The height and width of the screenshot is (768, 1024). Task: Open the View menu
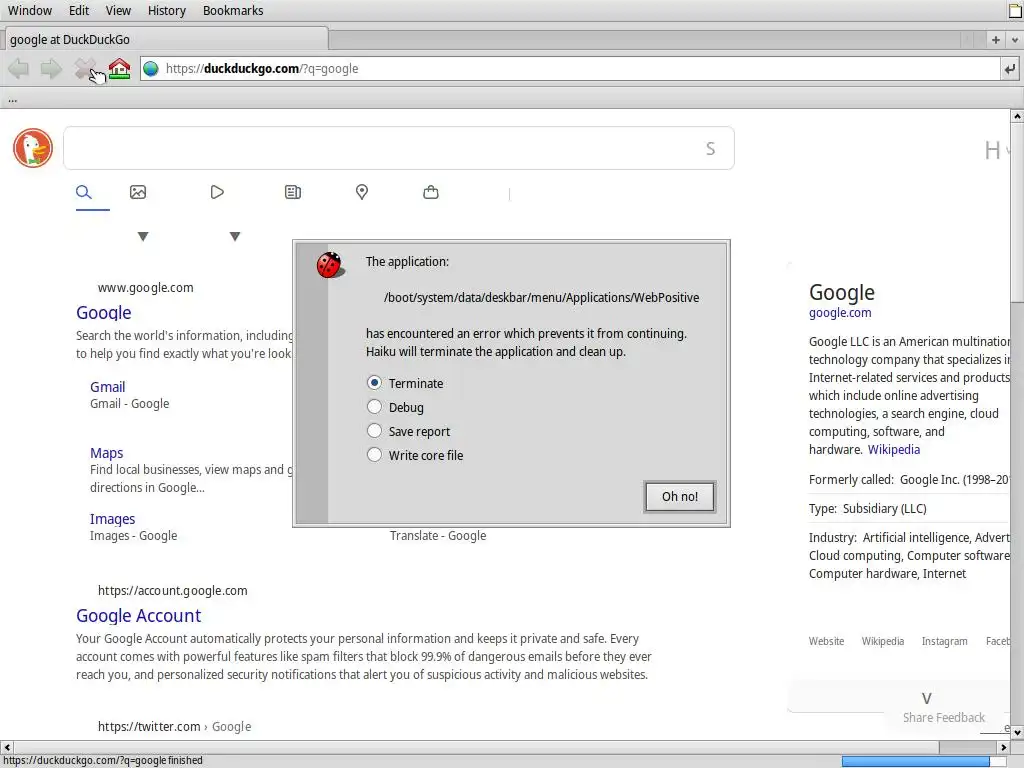pyautogui.click(x=118, y=10)
